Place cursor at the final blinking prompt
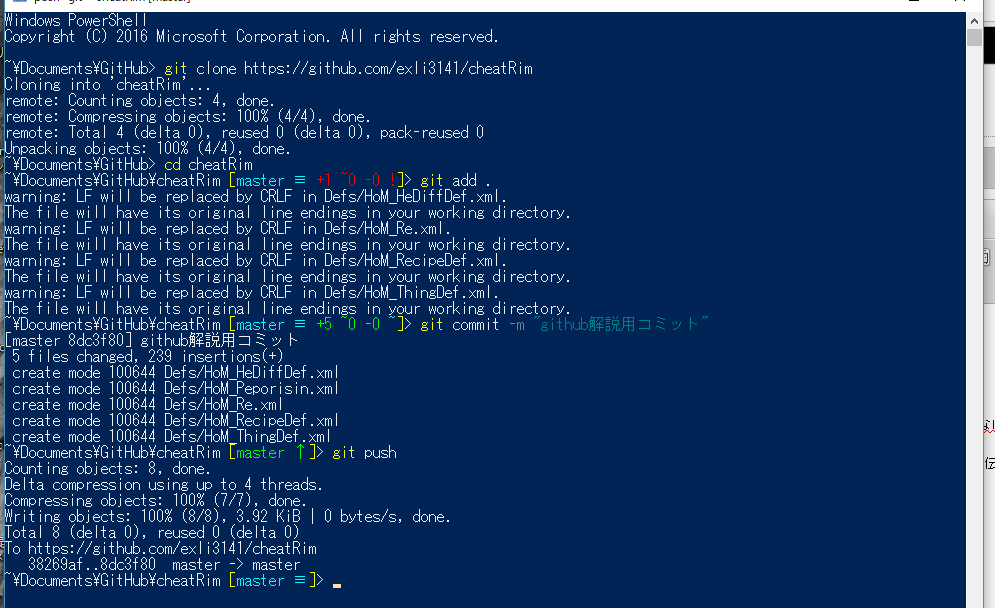 (336, 583)
